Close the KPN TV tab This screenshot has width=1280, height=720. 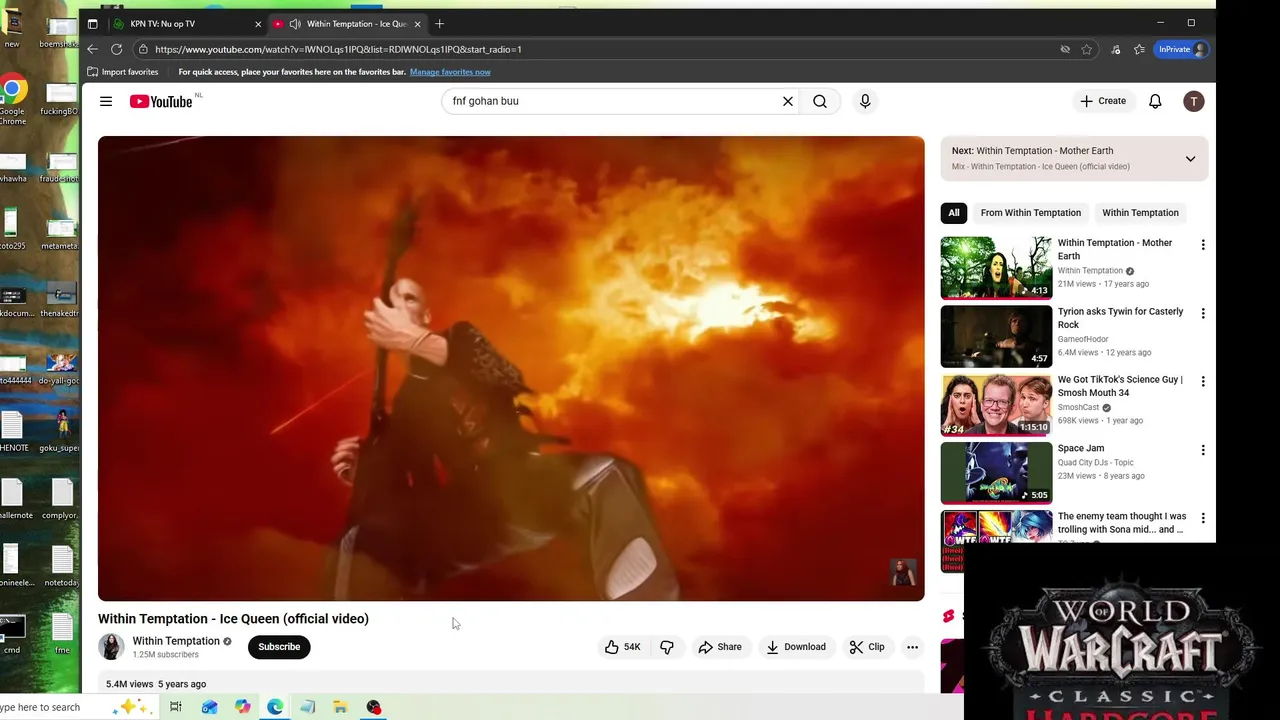(x=258, y=24)
